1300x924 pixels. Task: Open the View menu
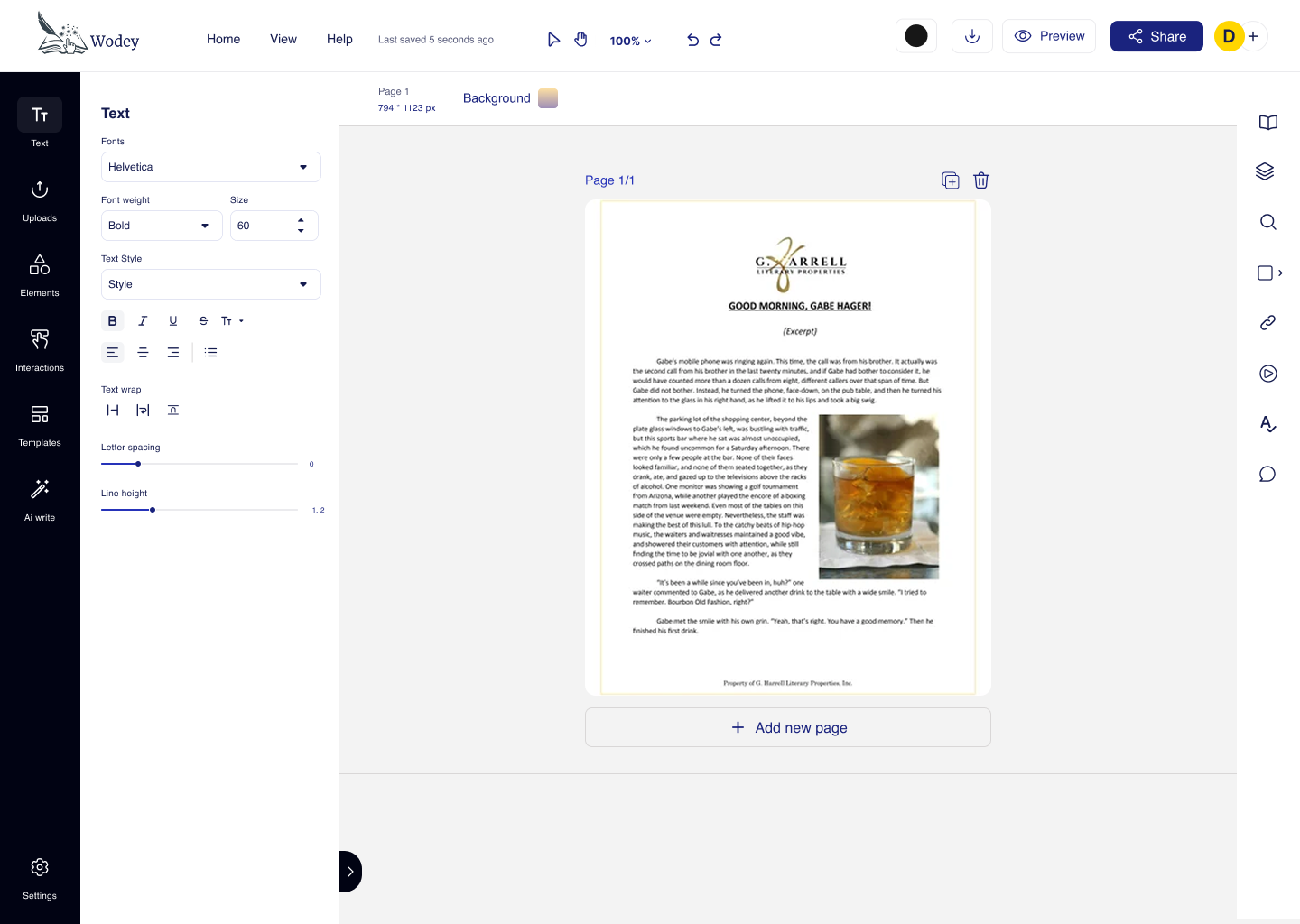pos(283,39)
